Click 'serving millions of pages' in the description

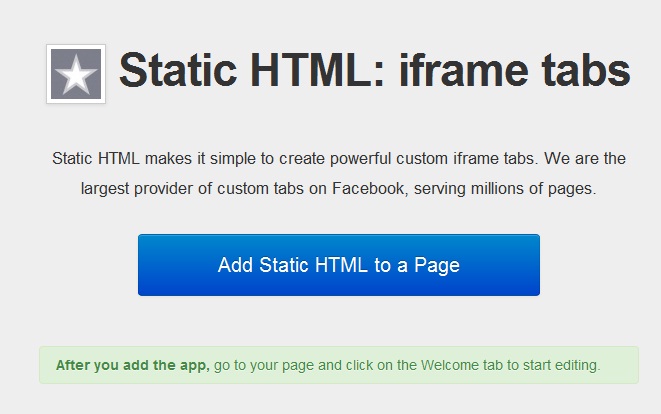point(503,188)
